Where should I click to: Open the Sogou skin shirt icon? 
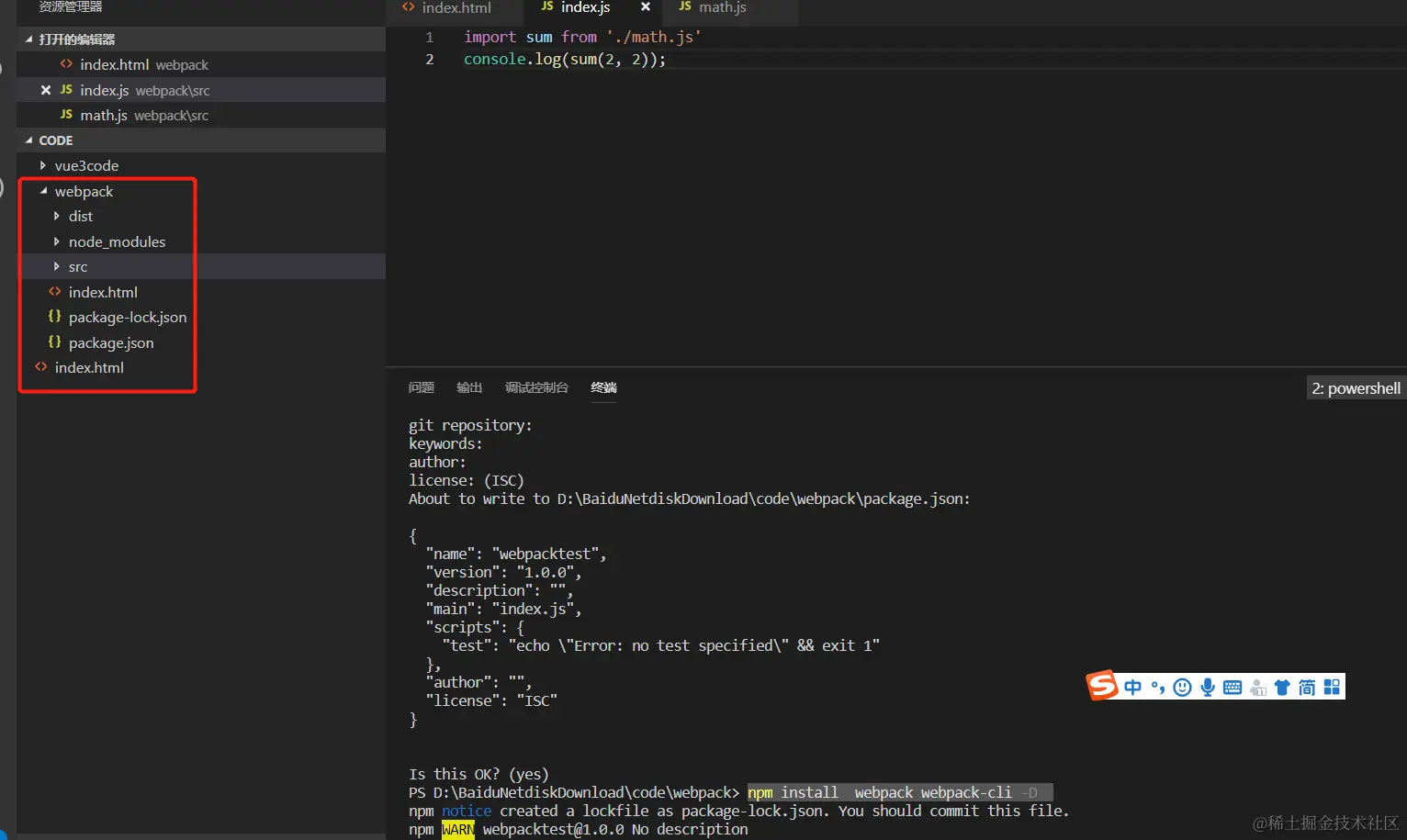click(1282, 687)
